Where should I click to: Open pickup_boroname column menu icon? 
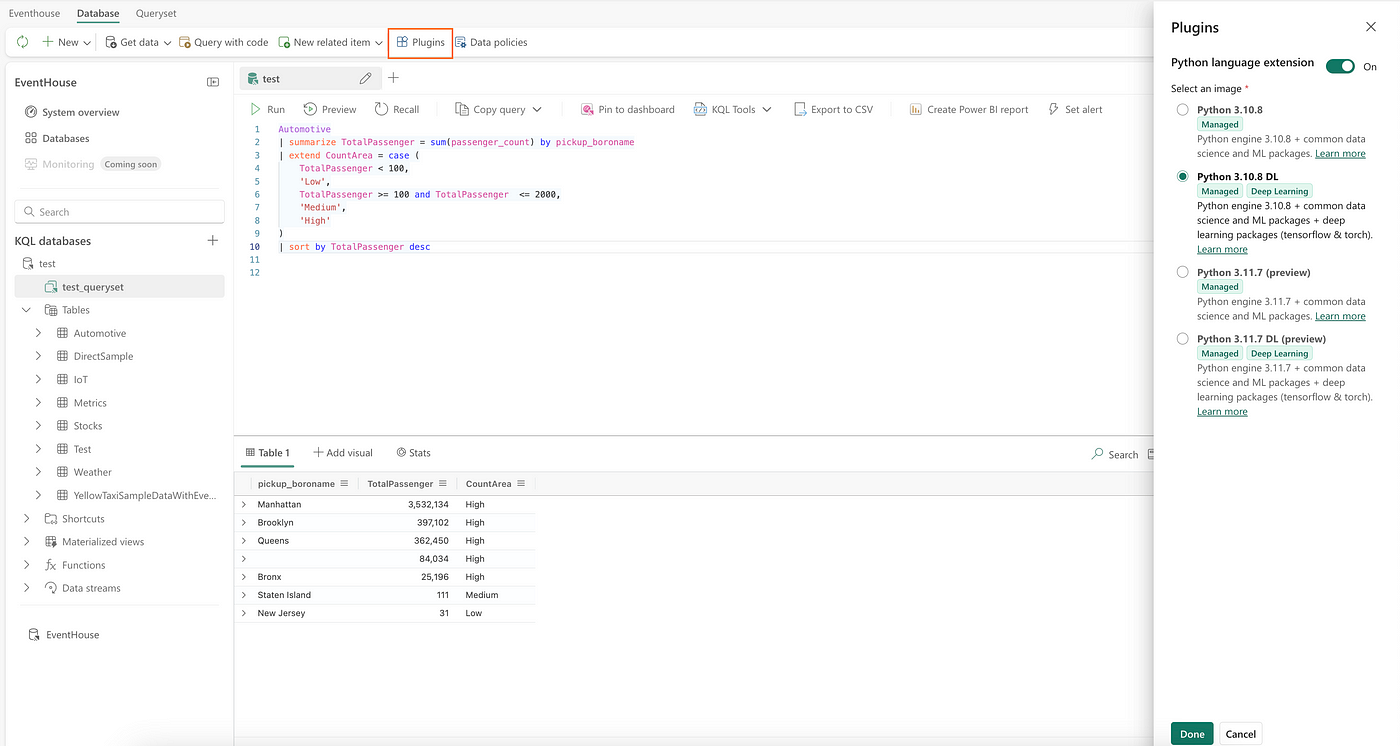coord(344,484)
